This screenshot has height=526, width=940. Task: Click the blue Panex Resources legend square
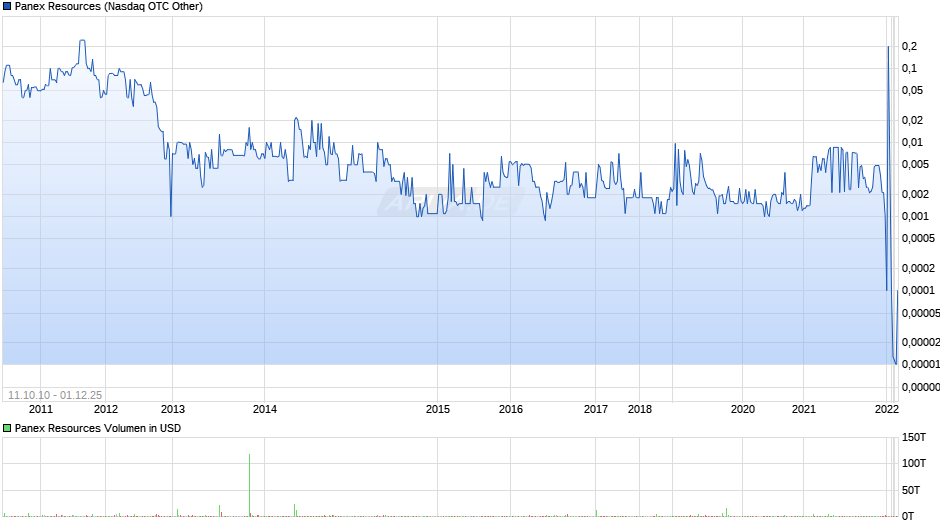pyautogui.click(x=7, y=7)
